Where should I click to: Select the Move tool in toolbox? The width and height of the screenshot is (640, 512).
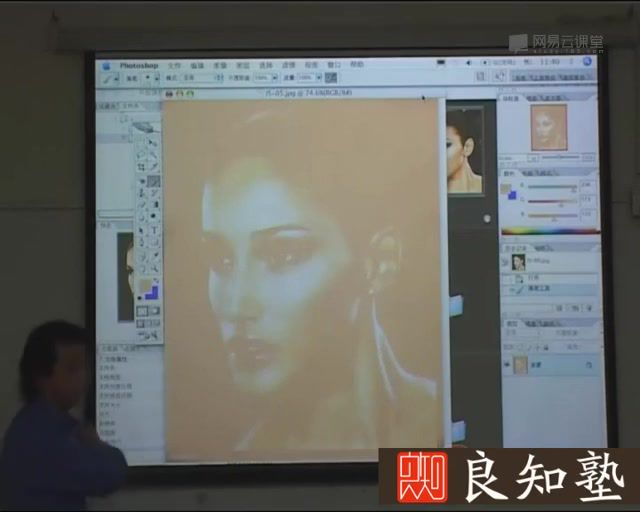pyautogui.click(x=153, y=143)
